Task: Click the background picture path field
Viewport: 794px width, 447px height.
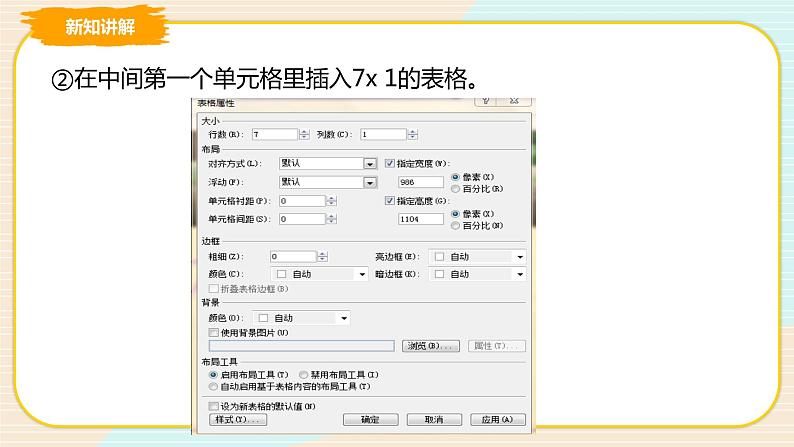Action: [301, 346]
